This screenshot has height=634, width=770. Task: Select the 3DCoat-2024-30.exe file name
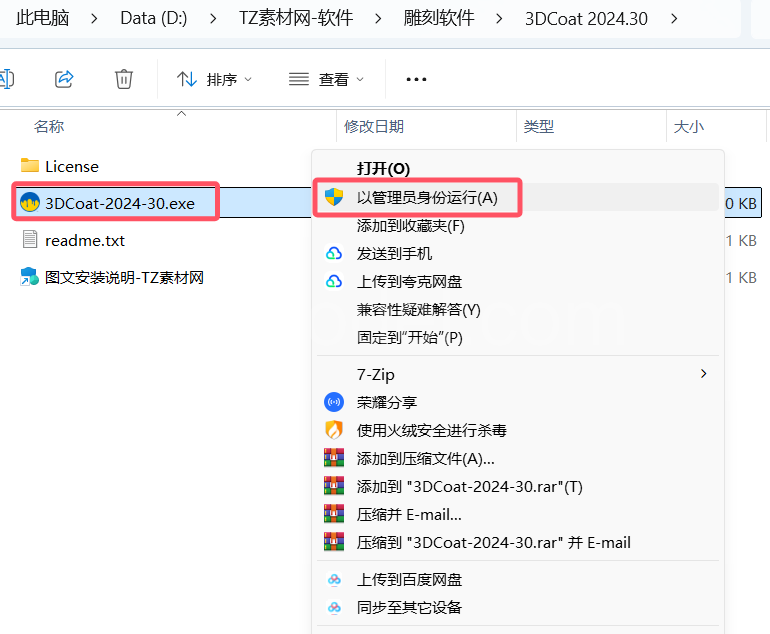120,203
